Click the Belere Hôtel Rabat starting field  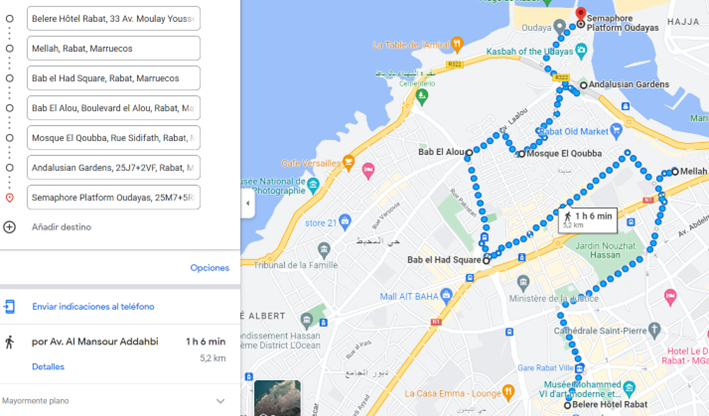[x=113, y=19]
